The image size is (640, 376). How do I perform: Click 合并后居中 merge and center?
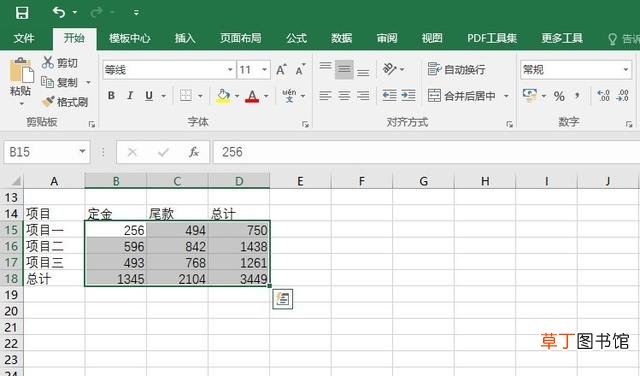(462, 96)
